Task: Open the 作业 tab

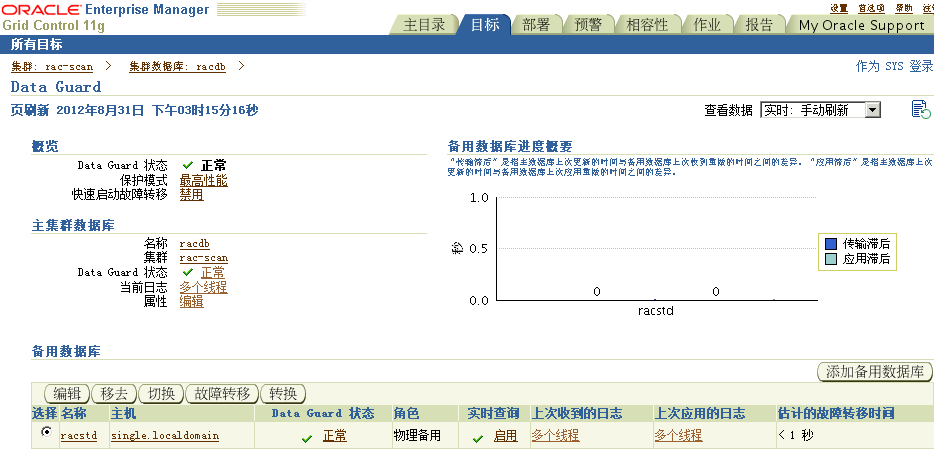Action: (707, 25)
